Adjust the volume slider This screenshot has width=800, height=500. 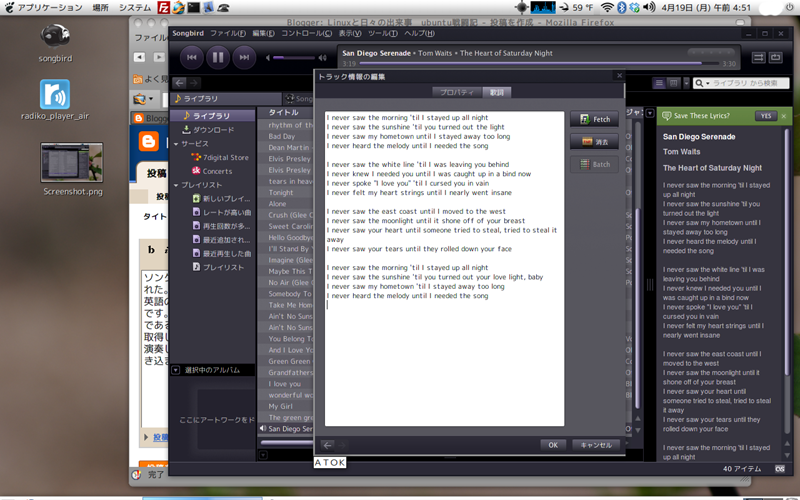point(294,58)
